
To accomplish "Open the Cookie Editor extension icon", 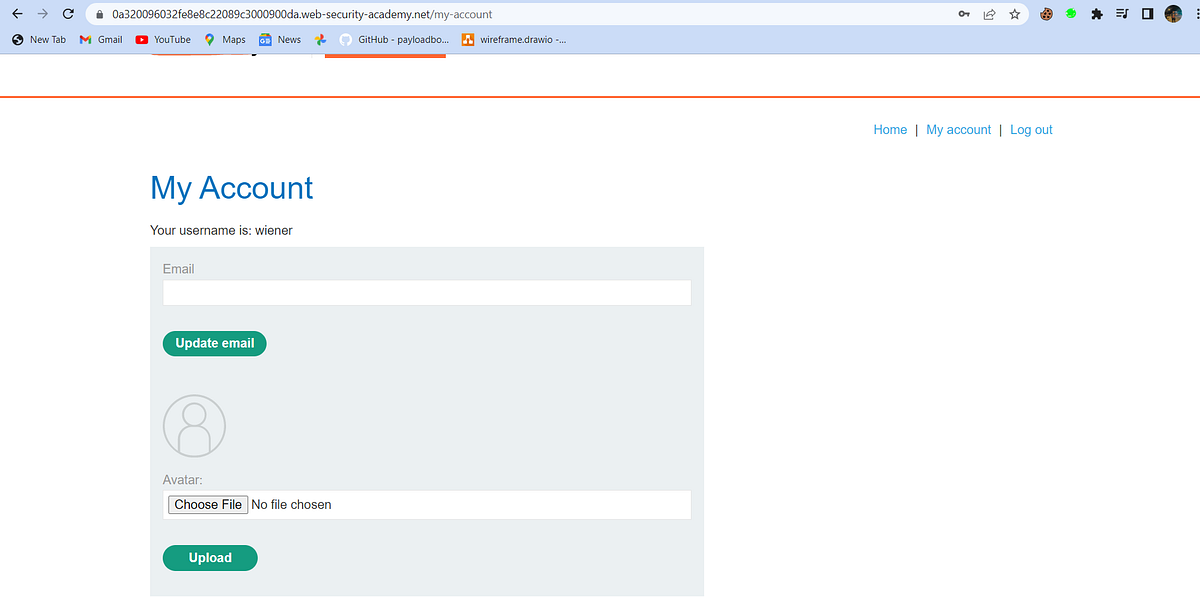I will [1046, 14].
